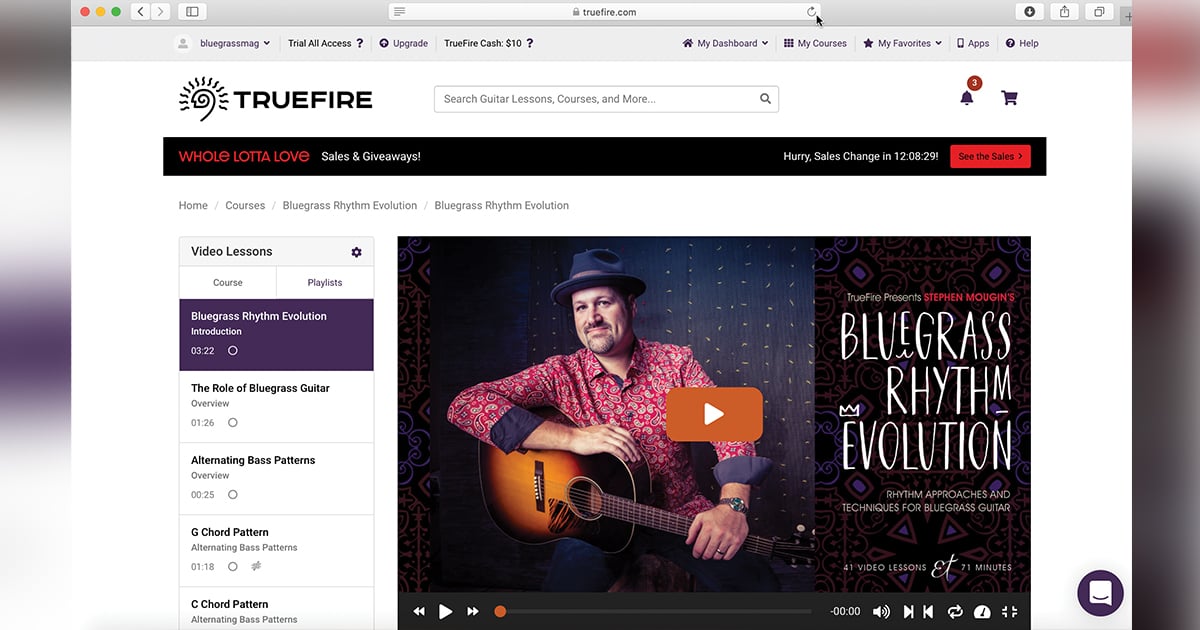Open the Apps menu item
Viewport: 1200px width, 630px height.
tap(973, 43)
